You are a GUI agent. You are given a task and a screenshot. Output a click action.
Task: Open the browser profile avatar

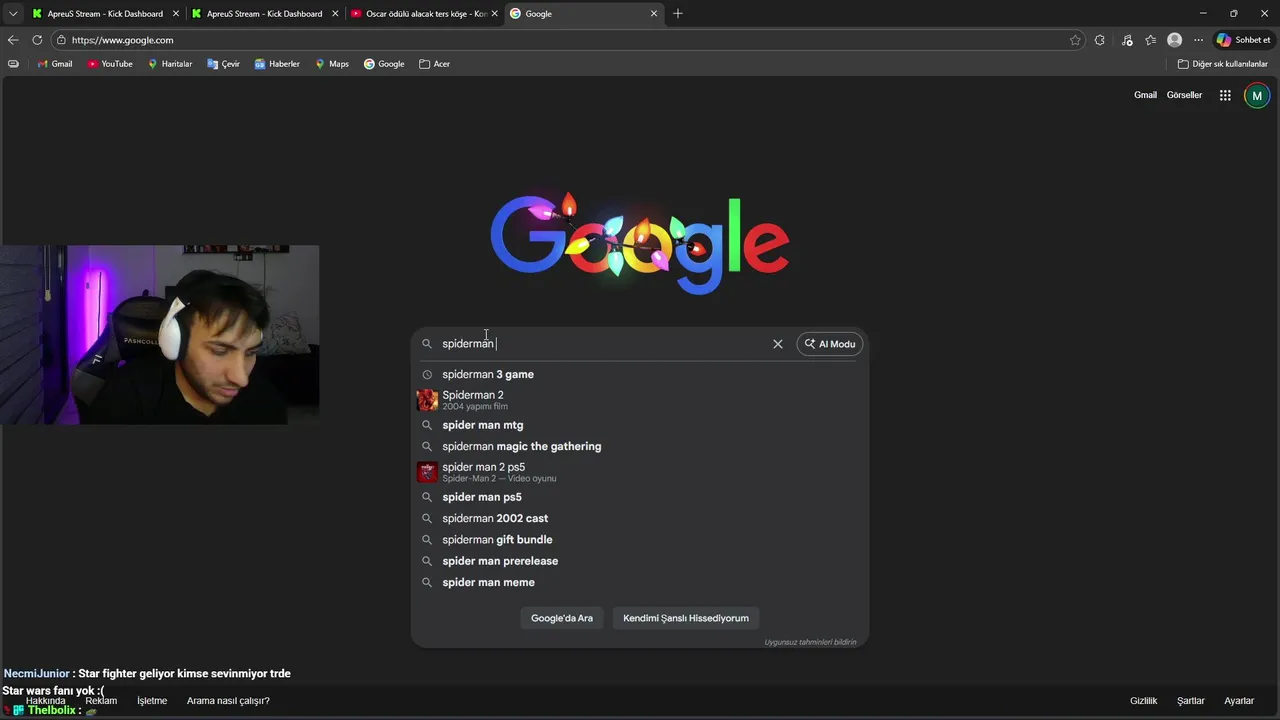click(1175, 40)
